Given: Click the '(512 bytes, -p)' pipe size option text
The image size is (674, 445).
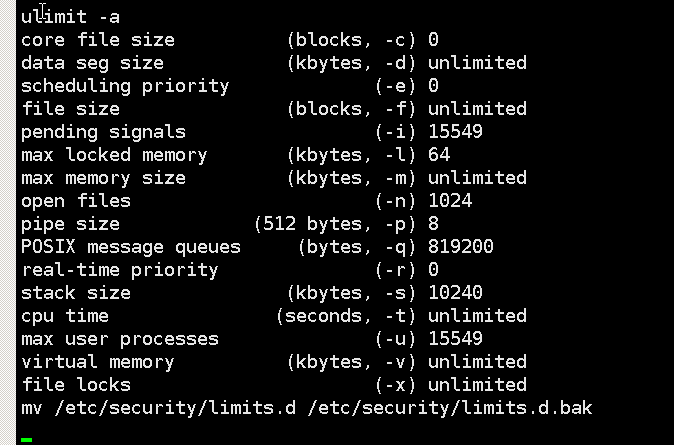Looking at the screenshot, I should click(x=335, y=224).
